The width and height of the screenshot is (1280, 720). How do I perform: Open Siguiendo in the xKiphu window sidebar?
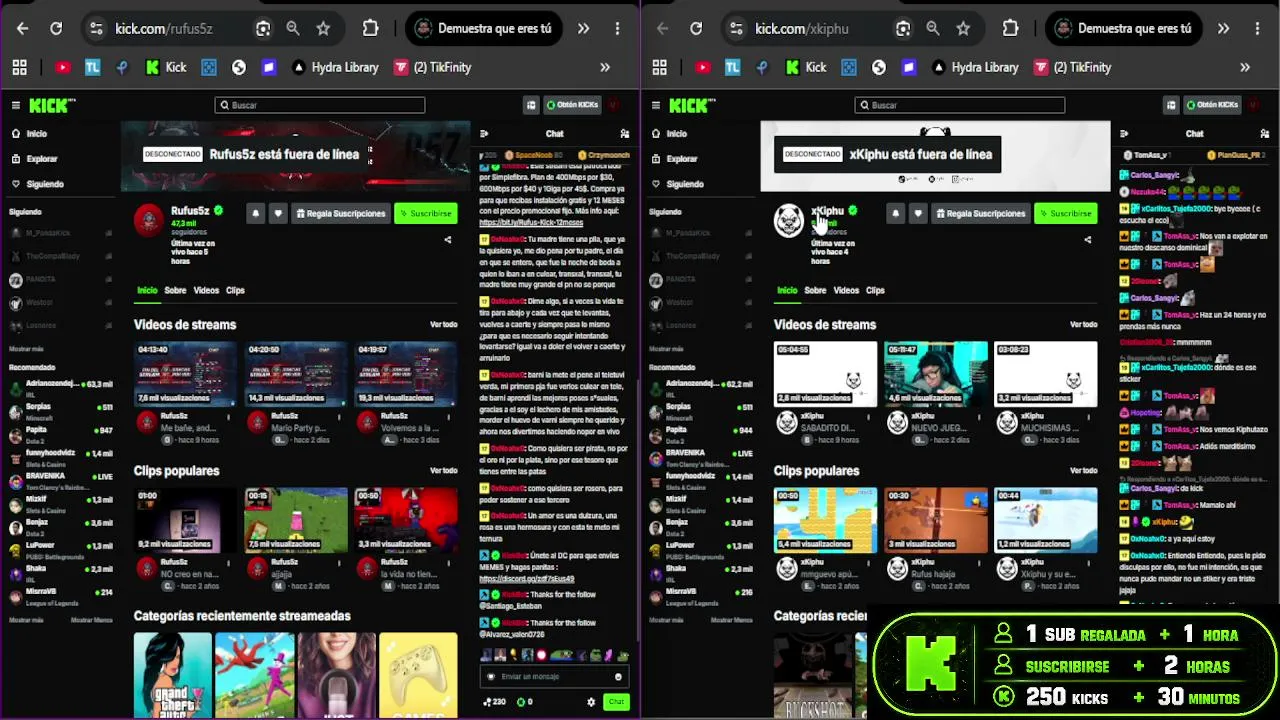(685, 184)
